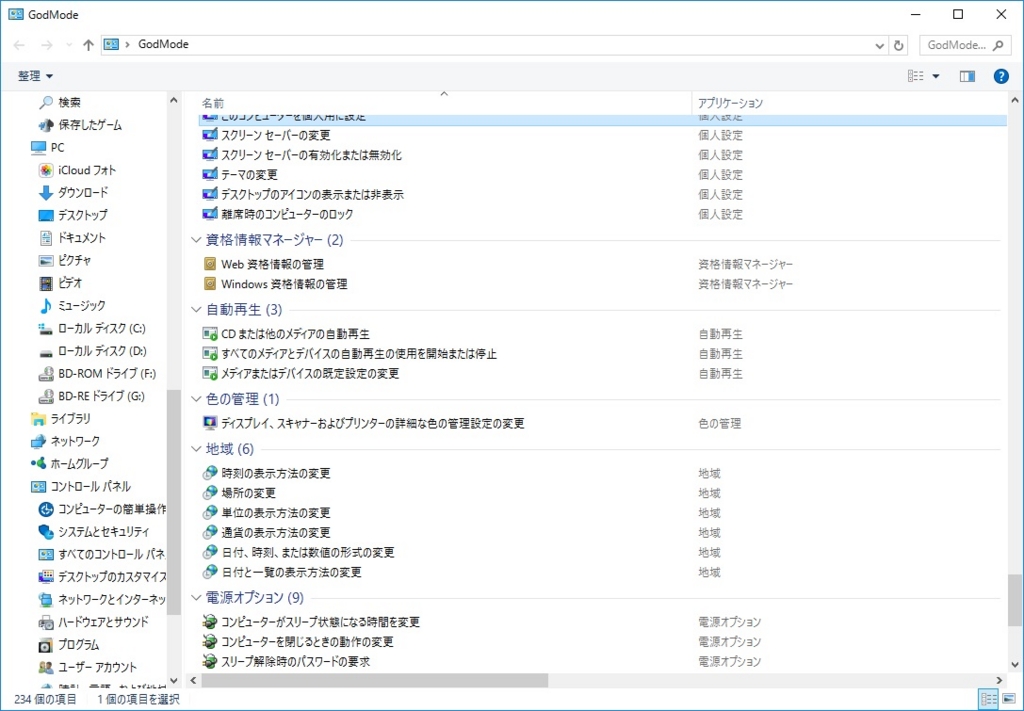This screenshot has width=1024, height=711.
Task: Click the ユーザー アカウント icon
Action: 46,667
